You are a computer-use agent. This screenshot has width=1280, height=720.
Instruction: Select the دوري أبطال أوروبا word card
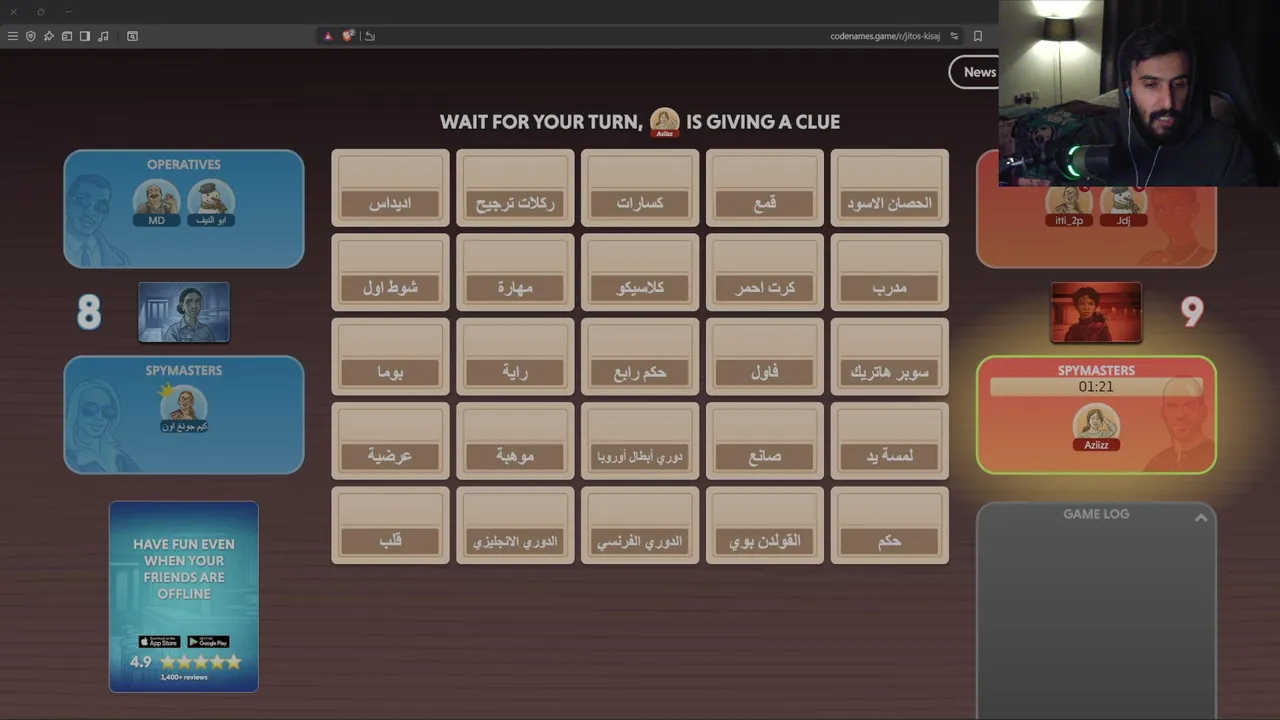640,441
